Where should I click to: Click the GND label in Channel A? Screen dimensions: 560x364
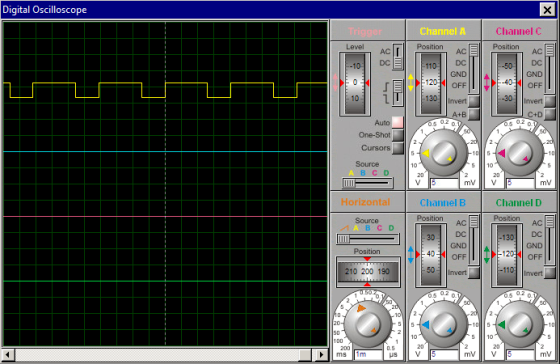coord(458,74)
